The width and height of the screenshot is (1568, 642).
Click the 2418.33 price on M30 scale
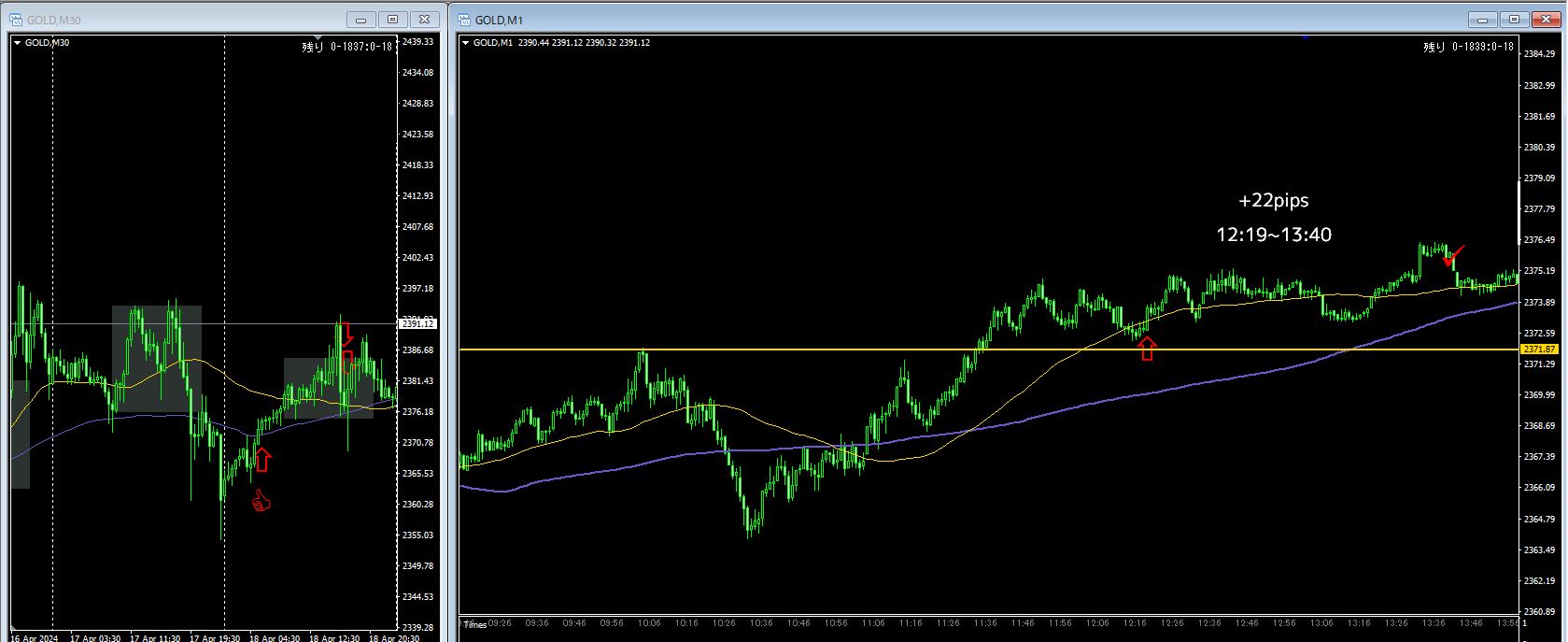[417, 165]
